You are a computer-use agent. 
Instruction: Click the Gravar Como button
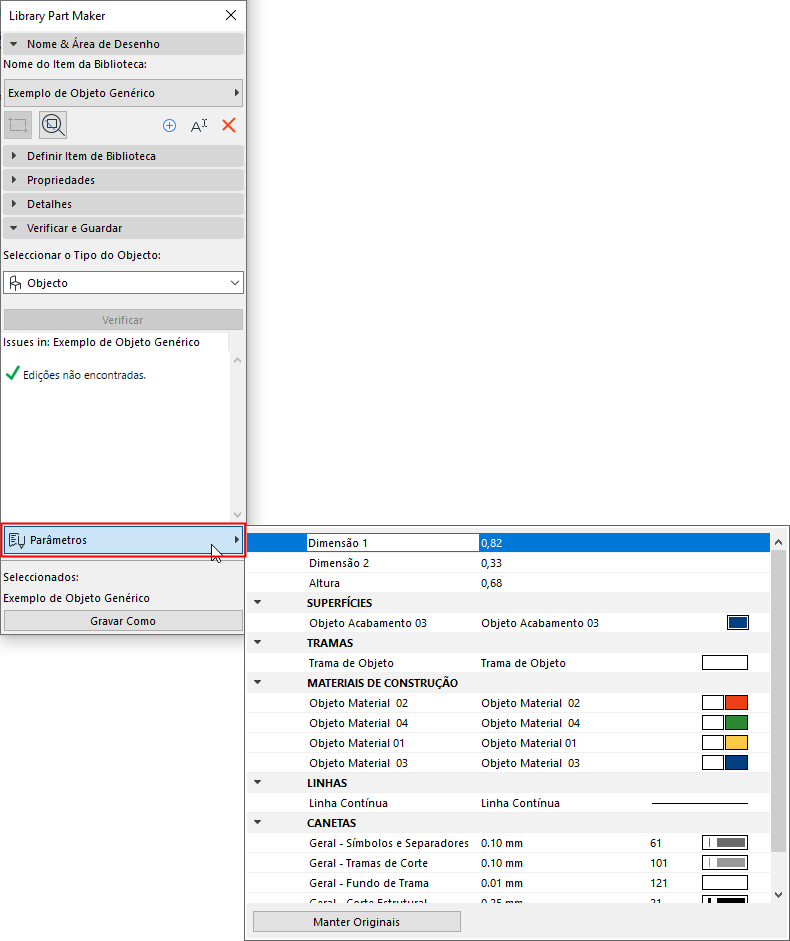[x=124, y=621]
